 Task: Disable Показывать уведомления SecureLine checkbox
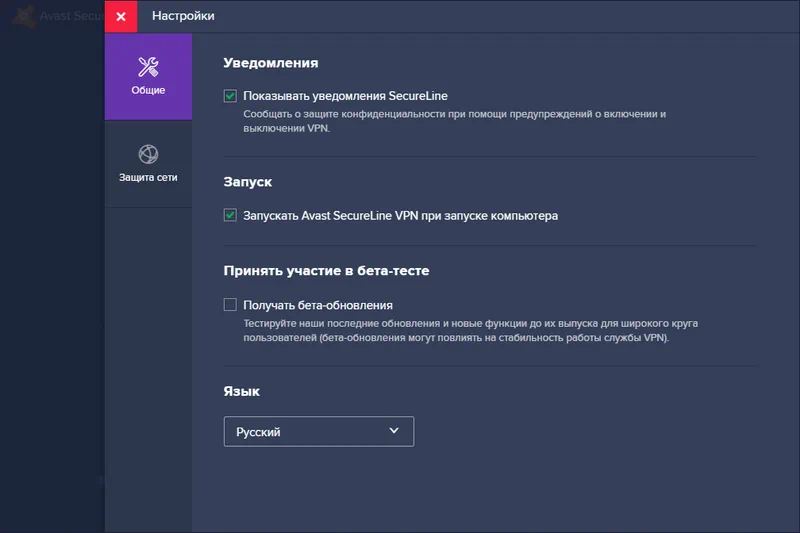[230, 96]
